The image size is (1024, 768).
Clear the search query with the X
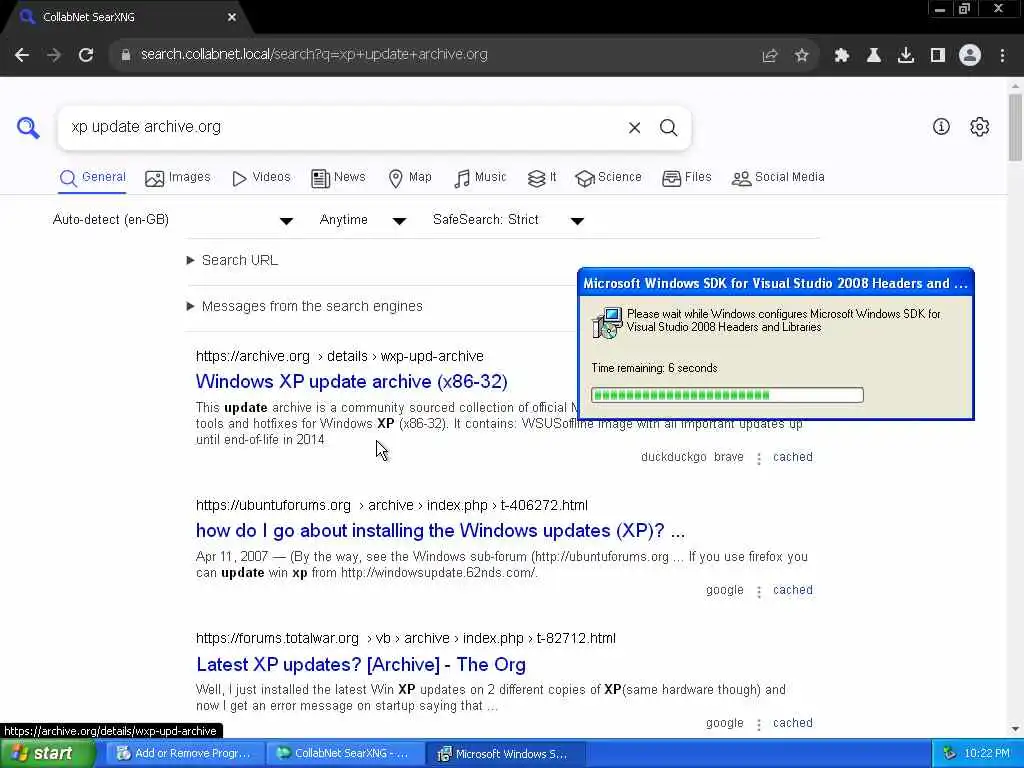tap(634, 127)
